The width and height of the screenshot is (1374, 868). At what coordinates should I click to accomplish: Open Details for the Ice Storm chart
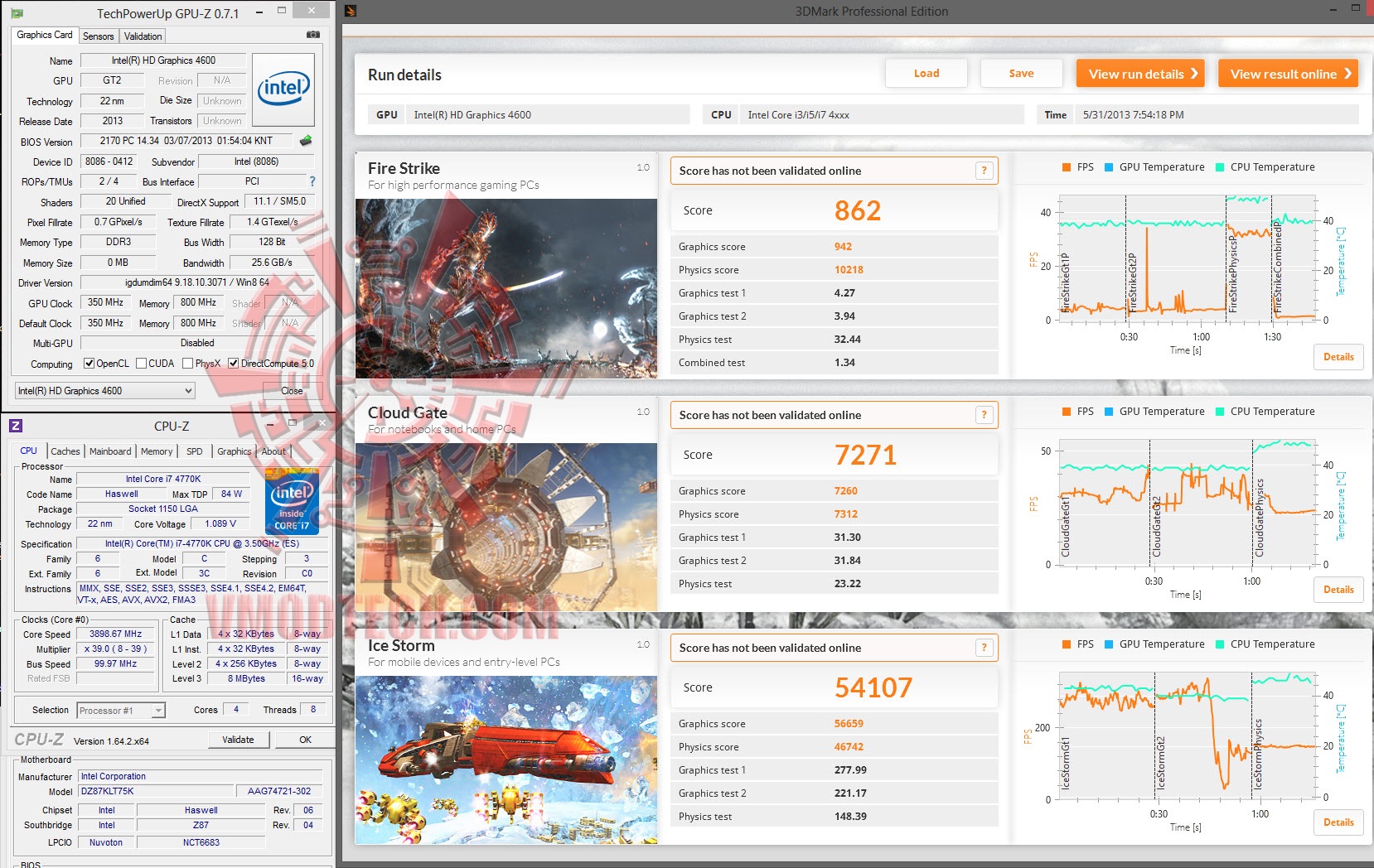(1338, 822)
